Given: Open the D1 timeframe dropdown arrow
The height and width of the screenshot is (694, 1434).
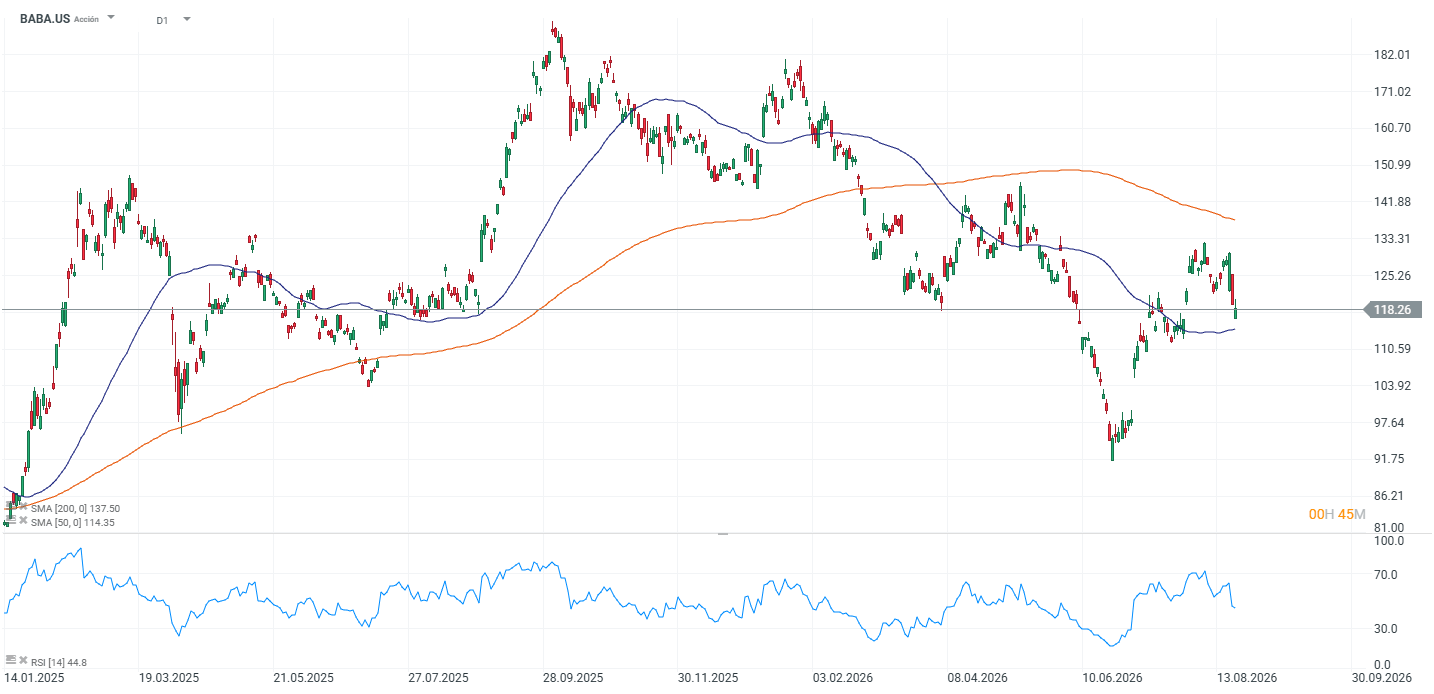Looking at the screenshot, I should click(x=186, y=19).
